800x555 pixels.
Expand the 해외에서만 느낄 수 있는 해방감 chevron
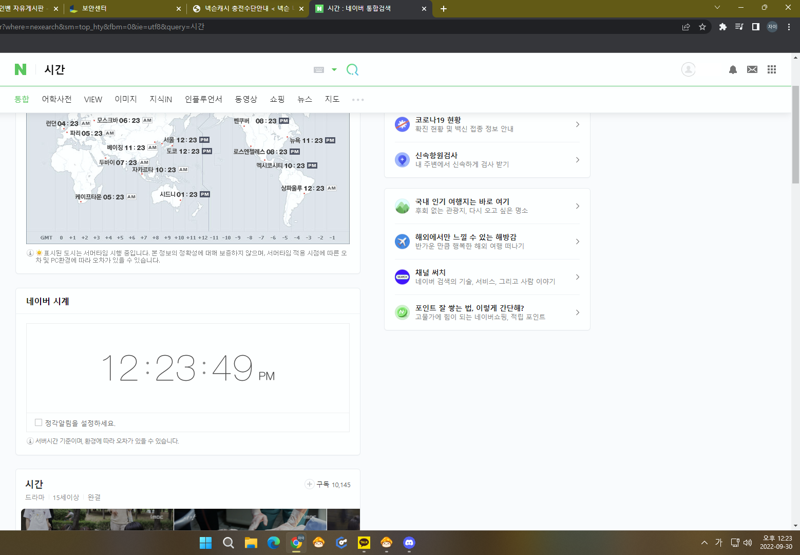(578, 241)
